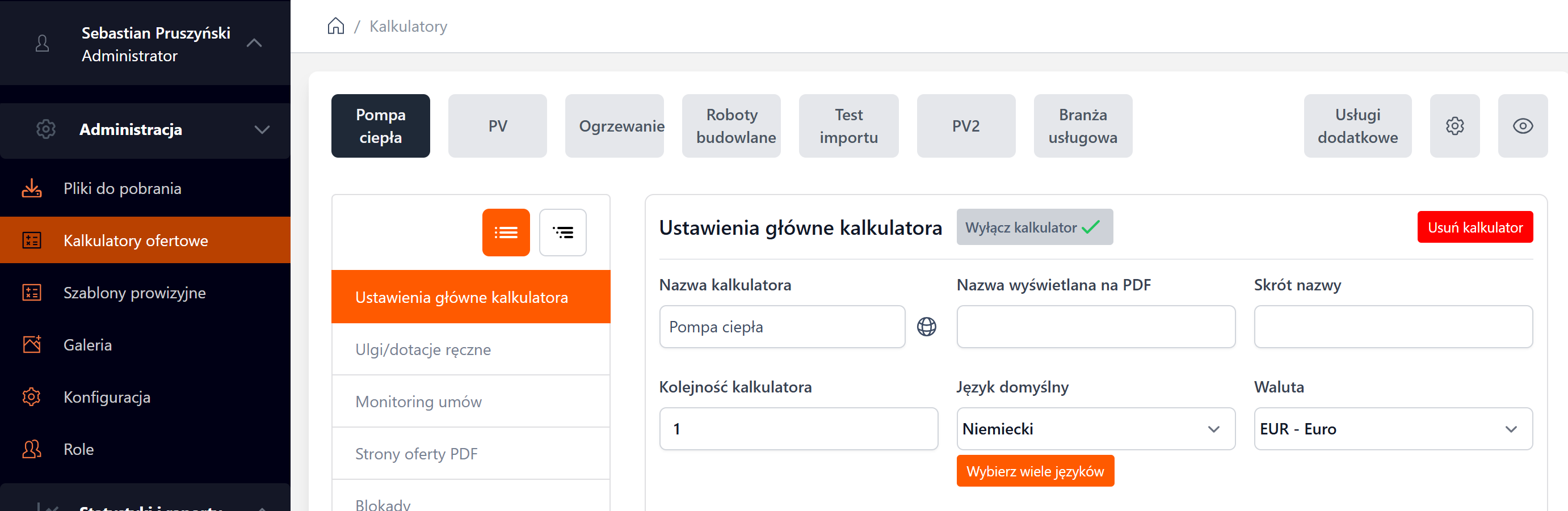1568x511 pixels.
Task: Expand the Język domyślny dropdown
Action: (1096, 429)
